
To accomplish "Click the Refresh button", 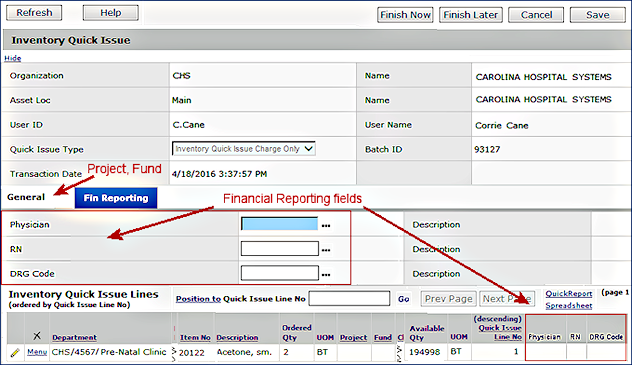I will (34, 13).
